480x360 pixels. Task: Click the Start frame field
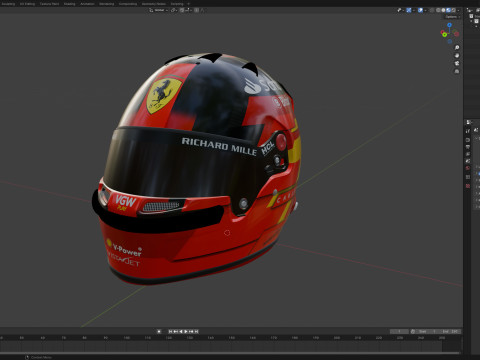click(x=427, y=332)
